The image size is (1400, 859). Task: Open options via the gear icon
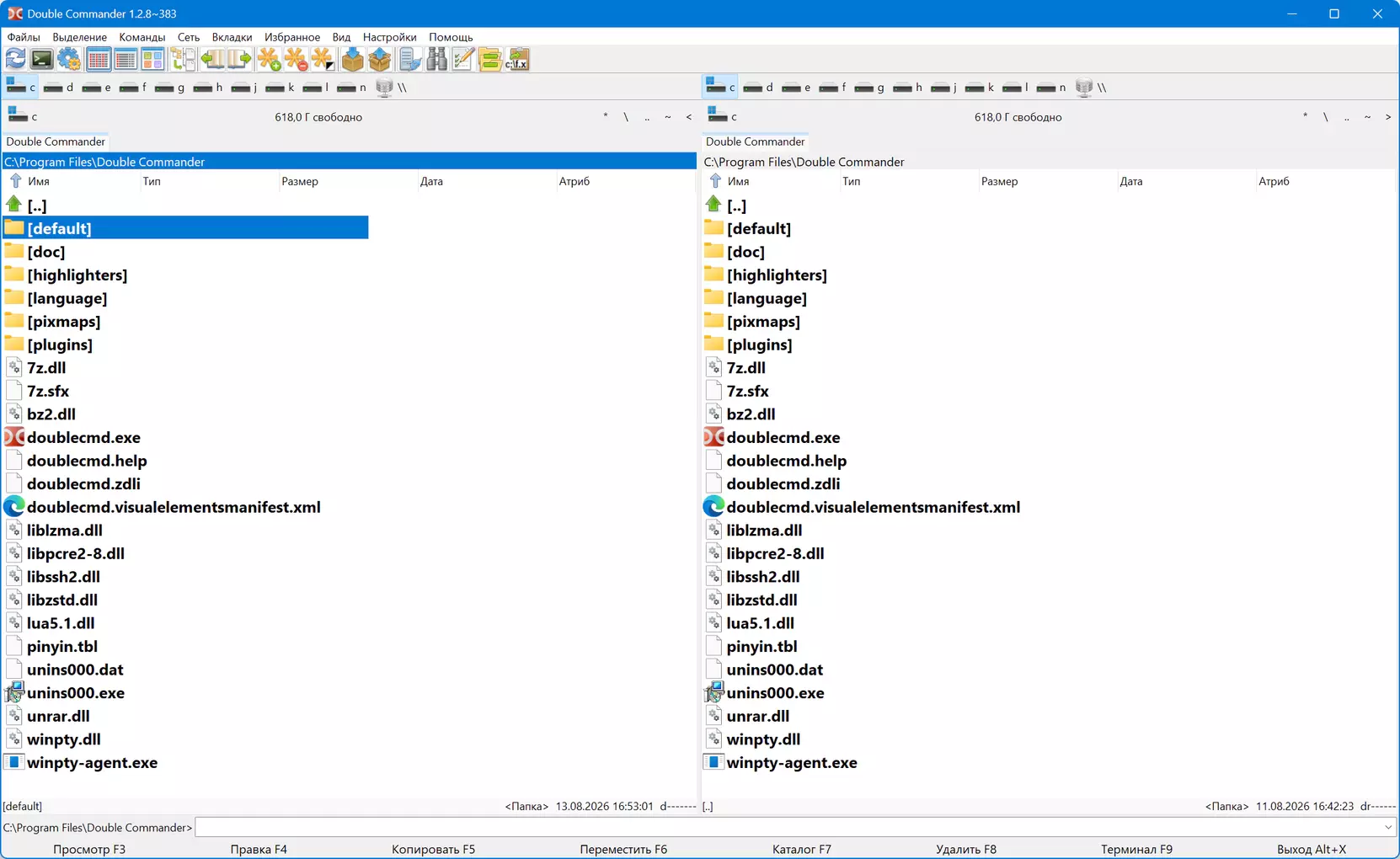coord(69,59)
